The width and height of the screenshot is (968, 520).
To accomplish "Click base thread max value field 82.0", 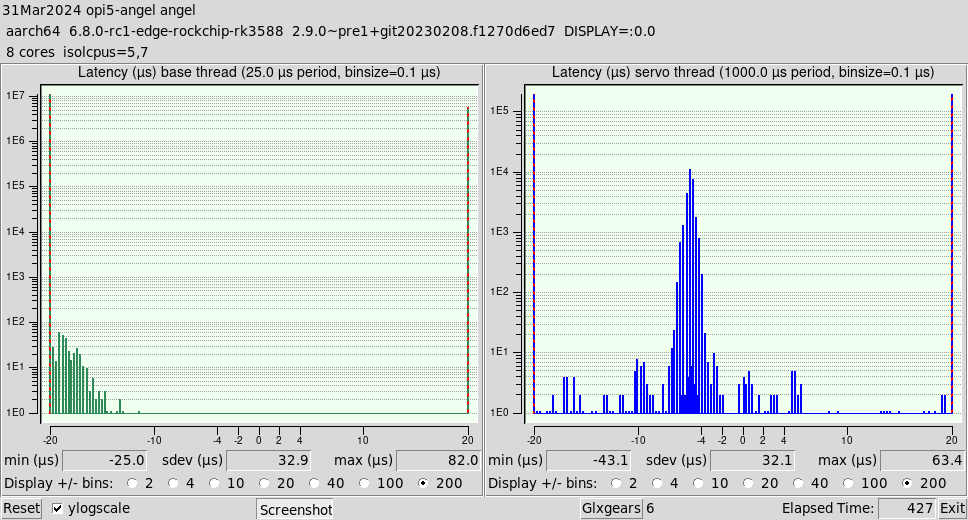I will [x=438, y=461].
